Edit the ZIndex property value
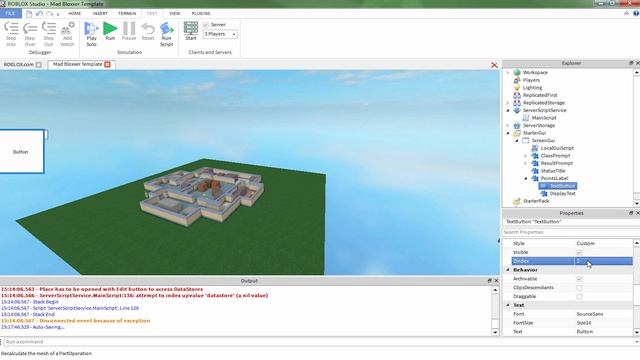The image size is (640, 360). pyautogui.click(x=603, y=261)
